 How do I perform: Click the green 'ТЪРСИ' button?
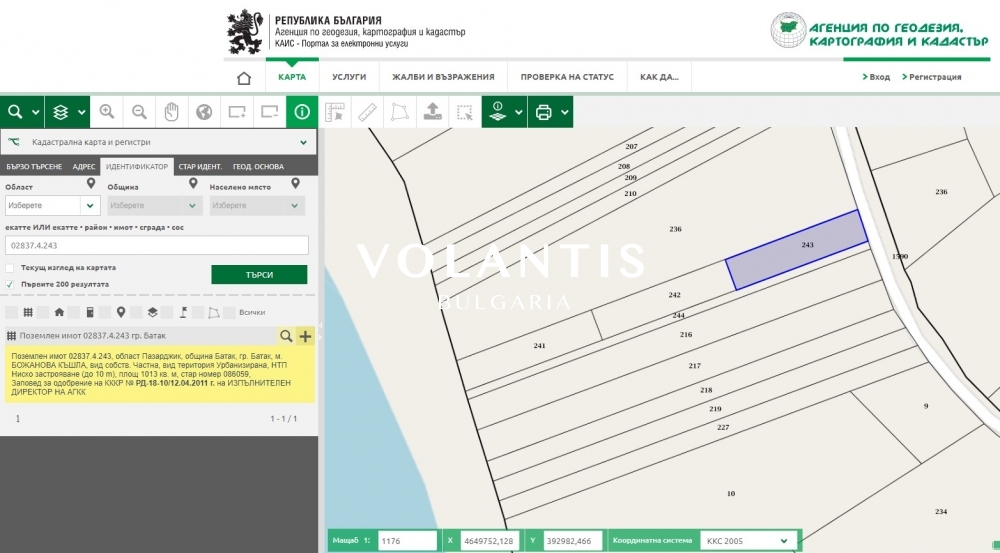(x=259, y=275)
